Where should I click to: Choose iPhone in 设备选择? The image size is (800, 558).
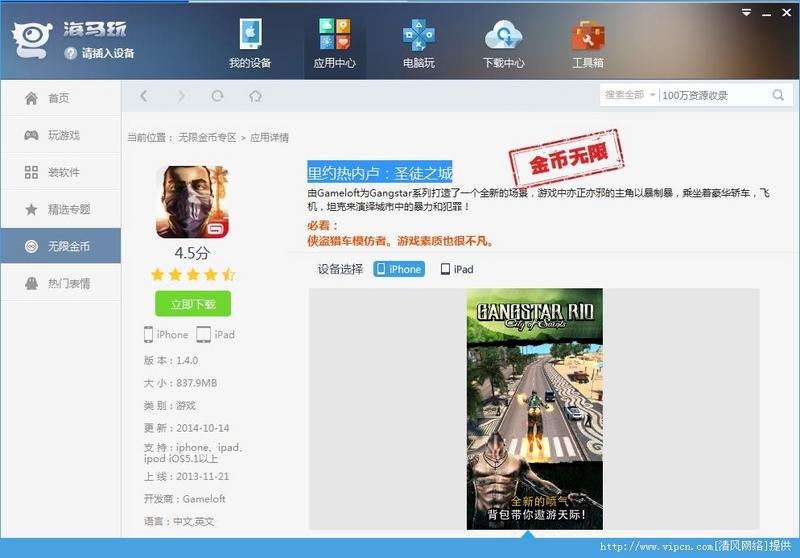pos(399,269)
